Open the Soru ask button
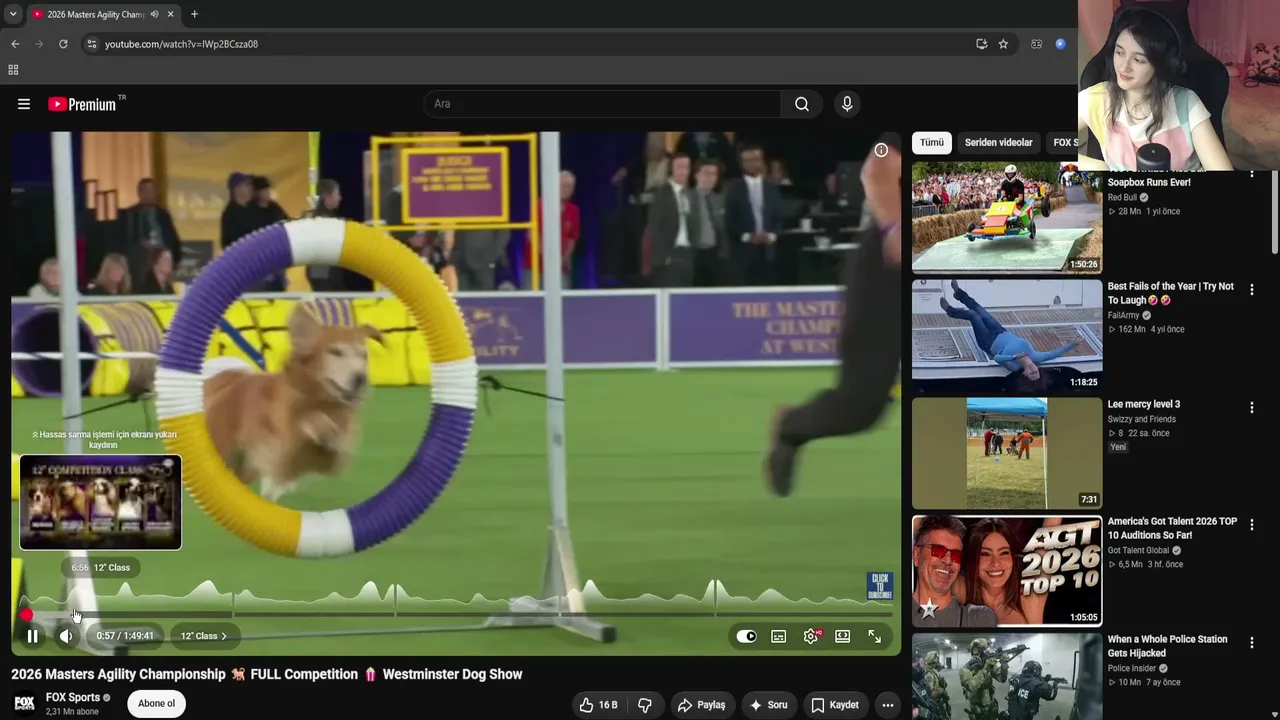 [768, 705]
